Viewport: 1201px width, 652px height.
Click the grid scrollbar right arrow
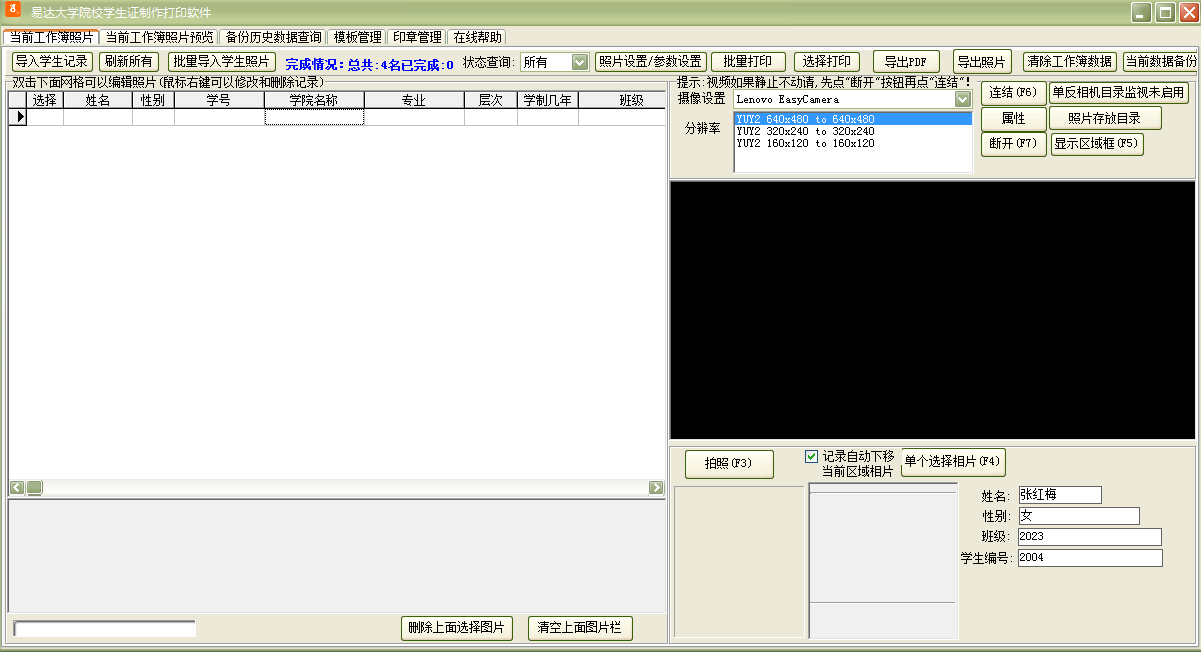656,488
